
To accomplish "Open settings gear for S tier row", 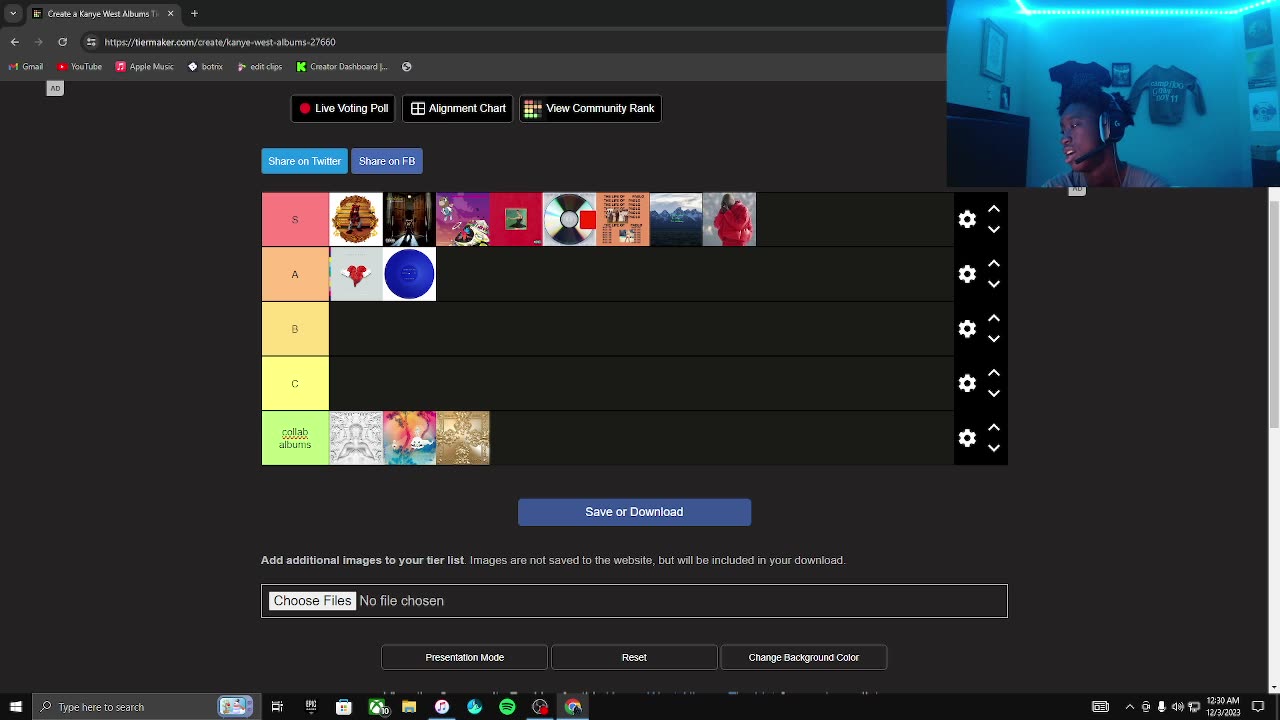I will 967,219.
